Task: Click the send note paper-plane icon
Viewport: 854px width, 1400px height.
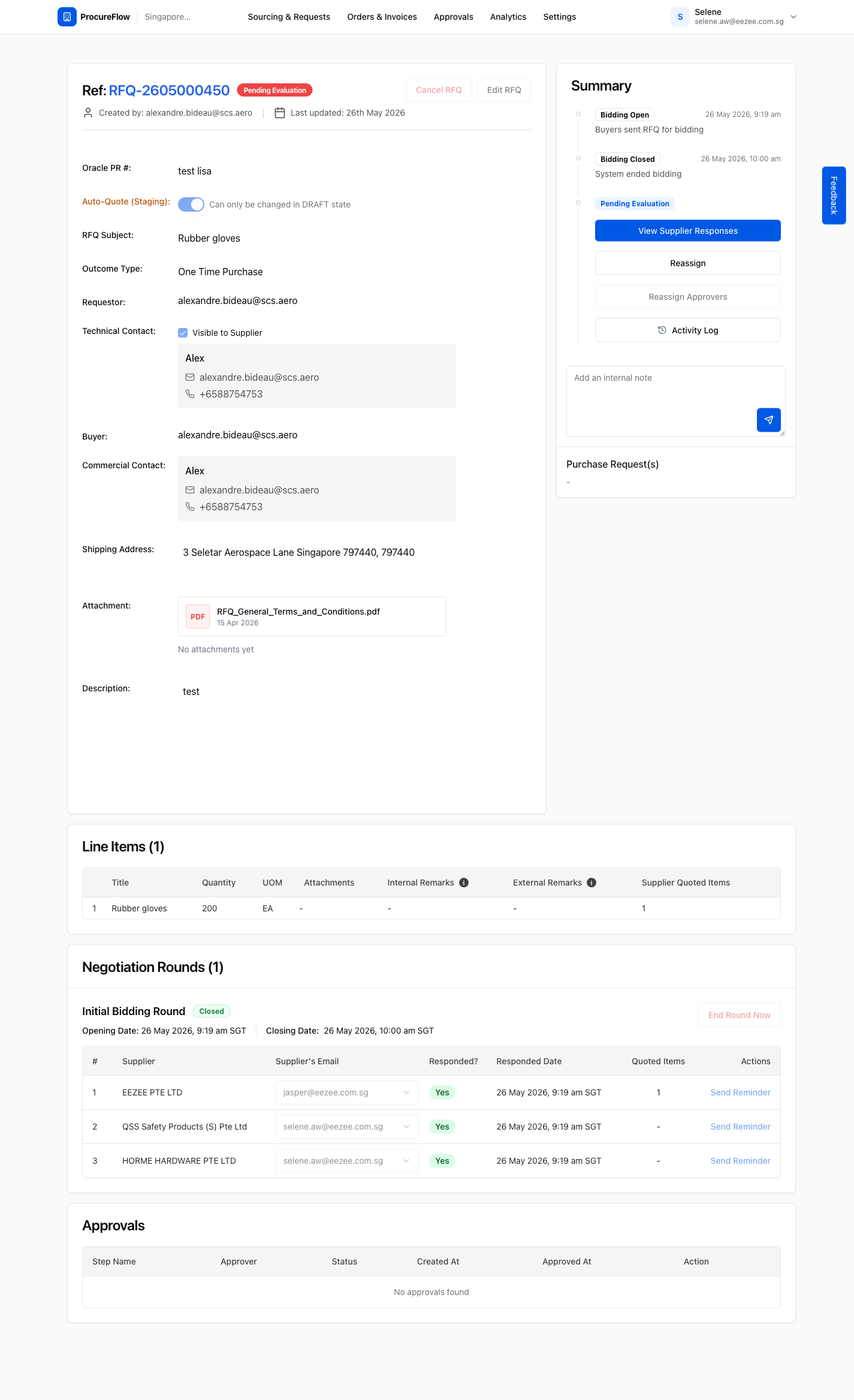Action: pyautogui.click(x=768, y=420)
